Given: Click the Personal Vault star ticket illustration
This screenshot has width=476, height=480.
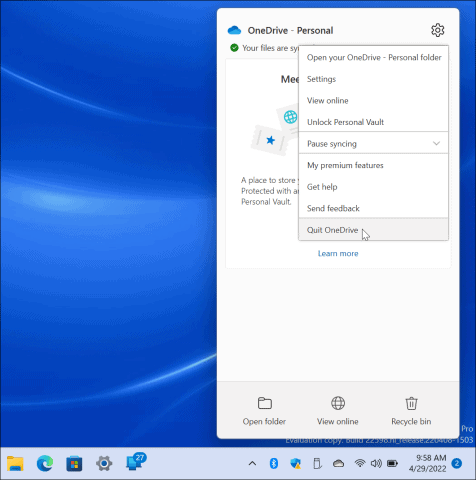Looking at the screenshot, I should 270,140.
